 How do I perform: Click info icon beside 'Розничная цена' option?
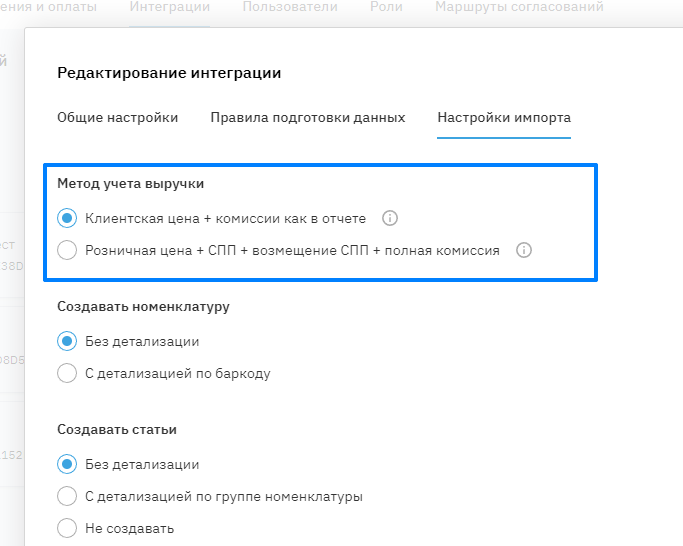[x=523, y=250]
